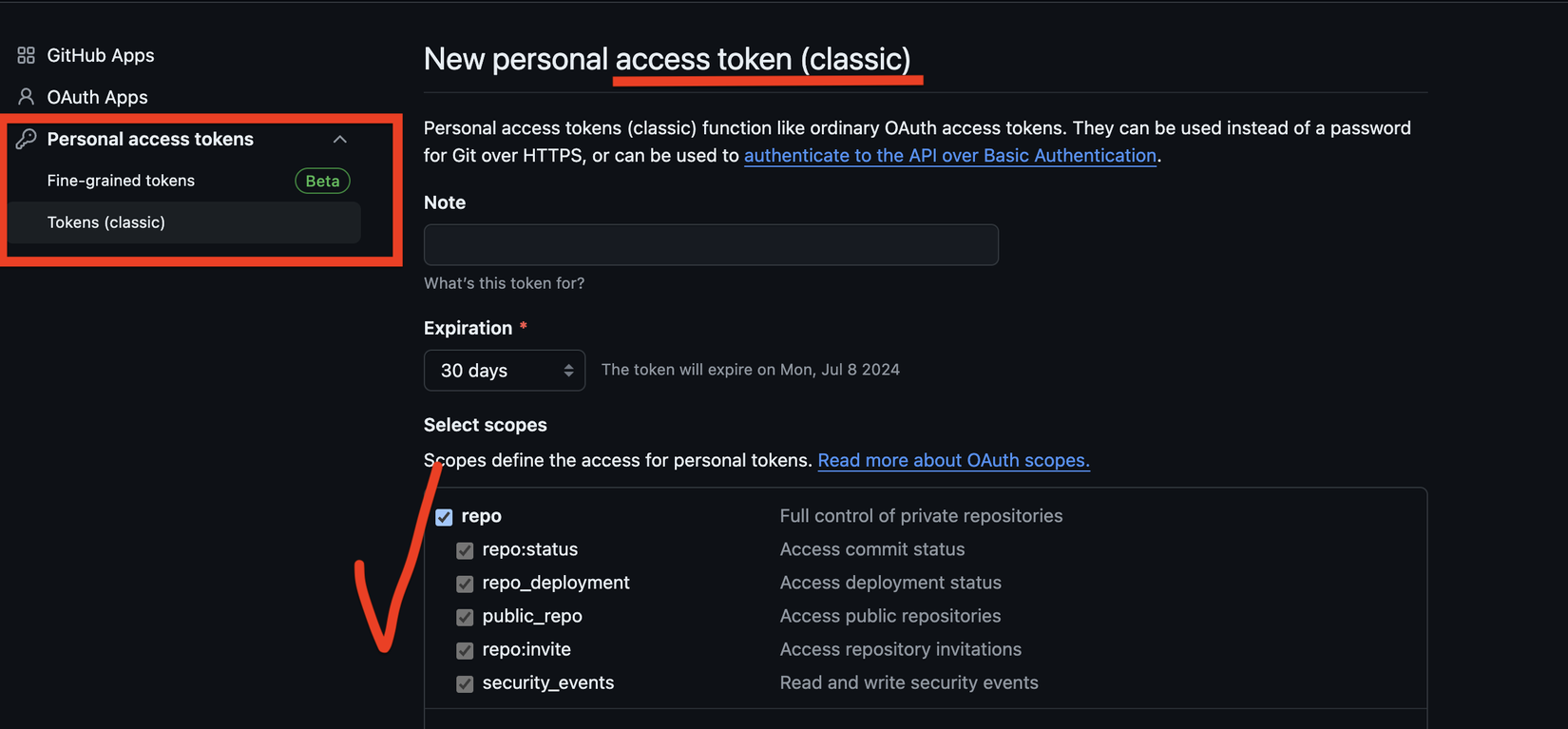The width and height of the screenshot is (1568, 729).
Task: Toggle the repo_deployment scope checkbox
Action: [465, 584]
